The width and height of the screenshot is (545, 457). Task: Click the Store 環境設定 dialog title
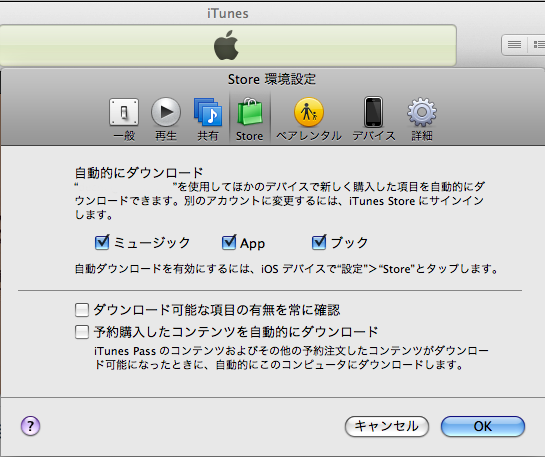tap(272, 79)
